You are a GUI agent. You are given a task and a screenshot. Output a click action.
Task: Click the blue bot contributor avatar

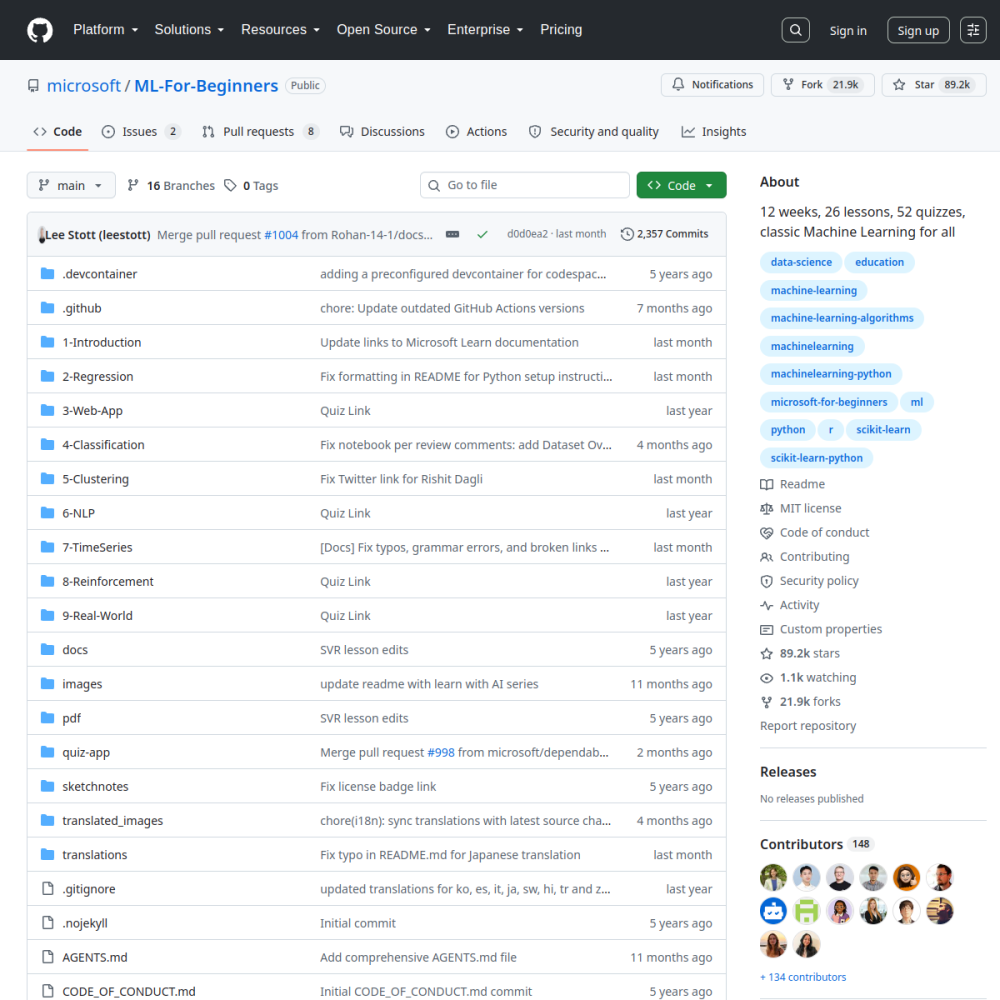(x=774, y=911)
